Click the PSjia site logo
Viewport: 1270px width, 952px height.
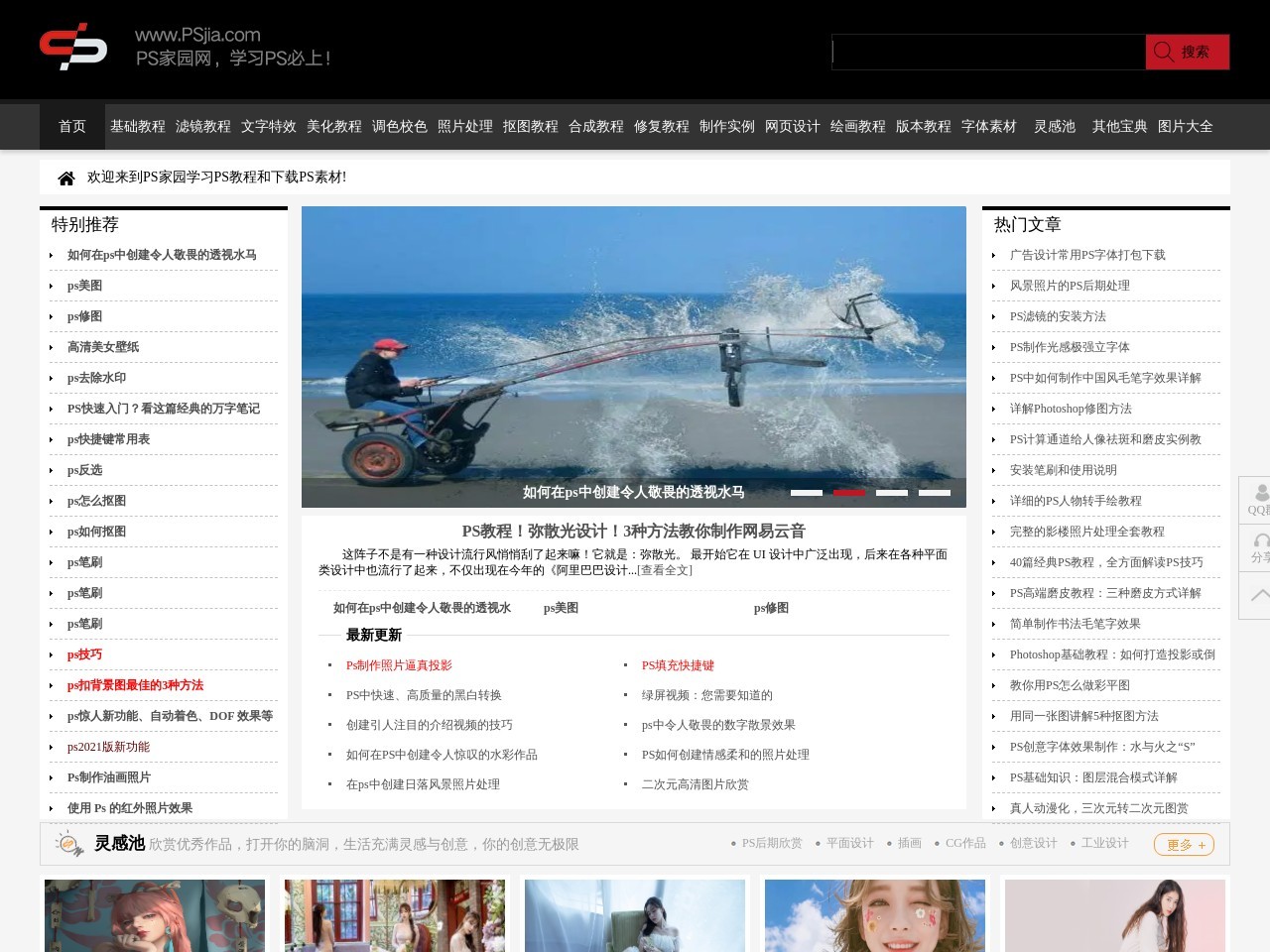click(73, 48)
